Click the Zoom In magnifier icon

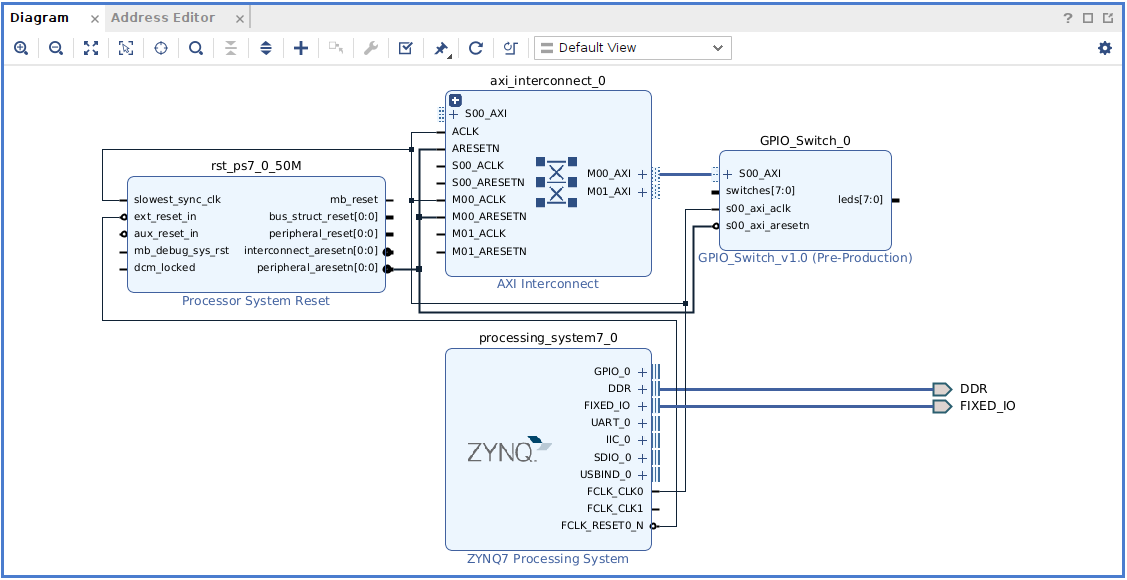(21, 48)
